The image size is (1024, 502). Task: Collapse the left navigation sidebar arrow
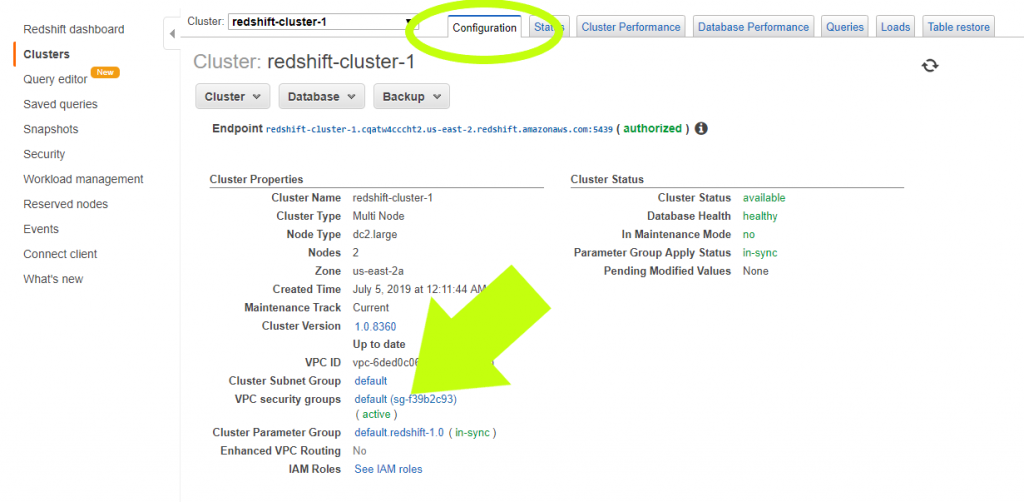point(172,33)
